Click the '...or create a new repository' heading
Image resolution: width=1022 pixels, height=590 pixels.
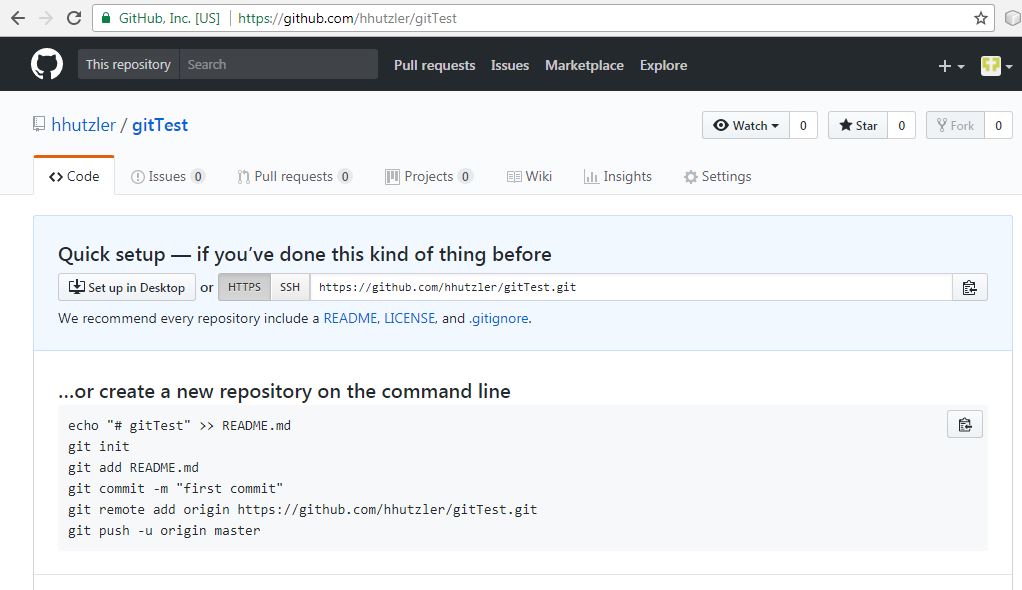[284, 391]
